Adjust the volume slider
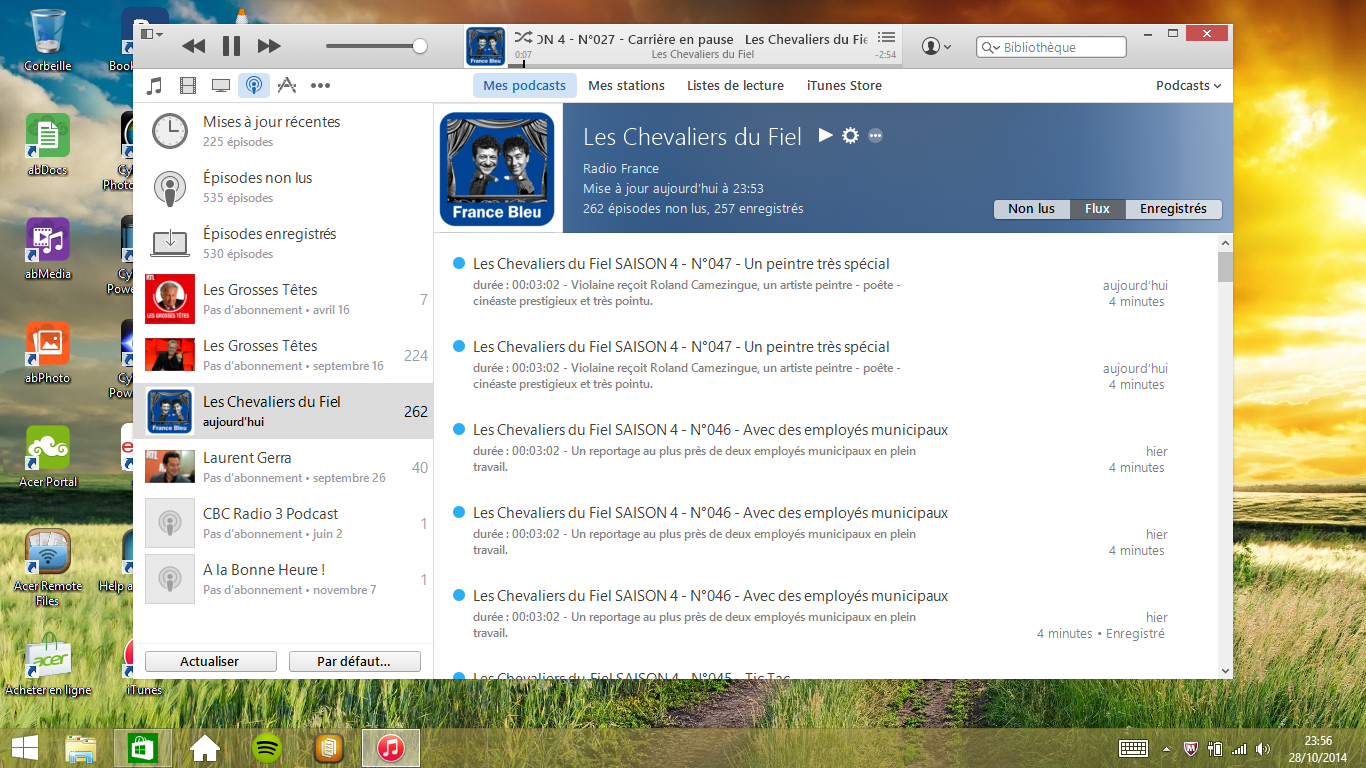Screen dimensions: 1366x768 coord(377,46)
